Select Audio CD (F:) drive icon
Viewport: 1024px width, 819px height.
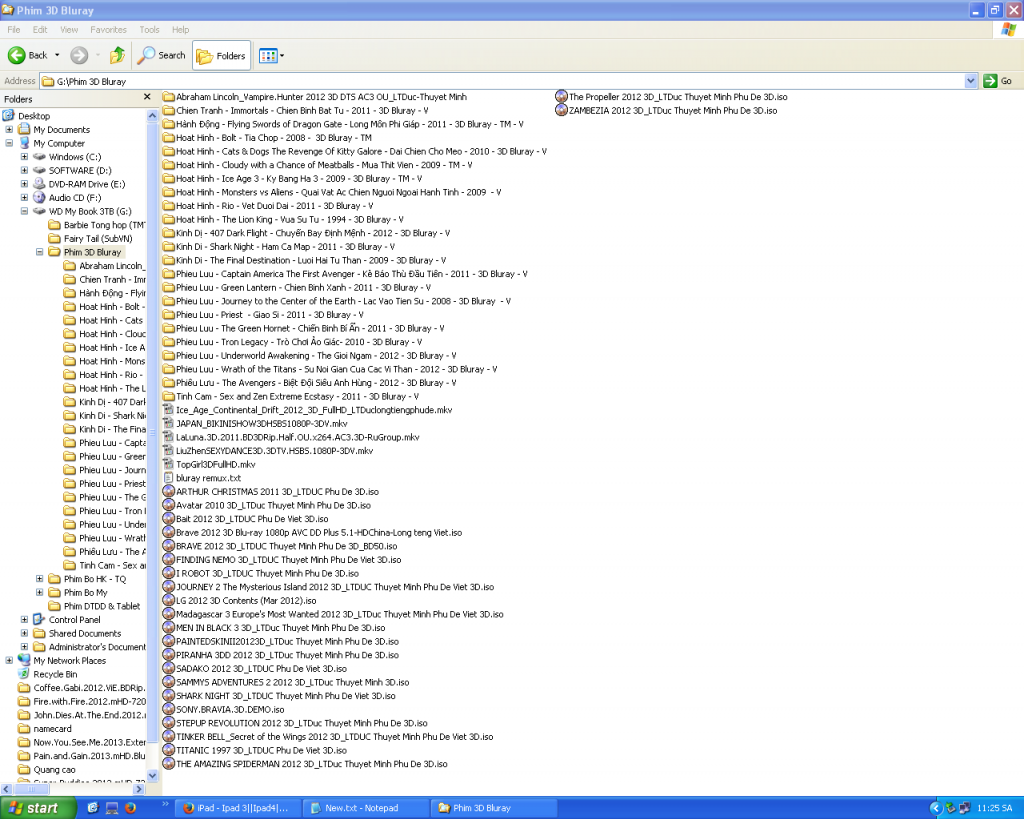(x=39, y=197)
